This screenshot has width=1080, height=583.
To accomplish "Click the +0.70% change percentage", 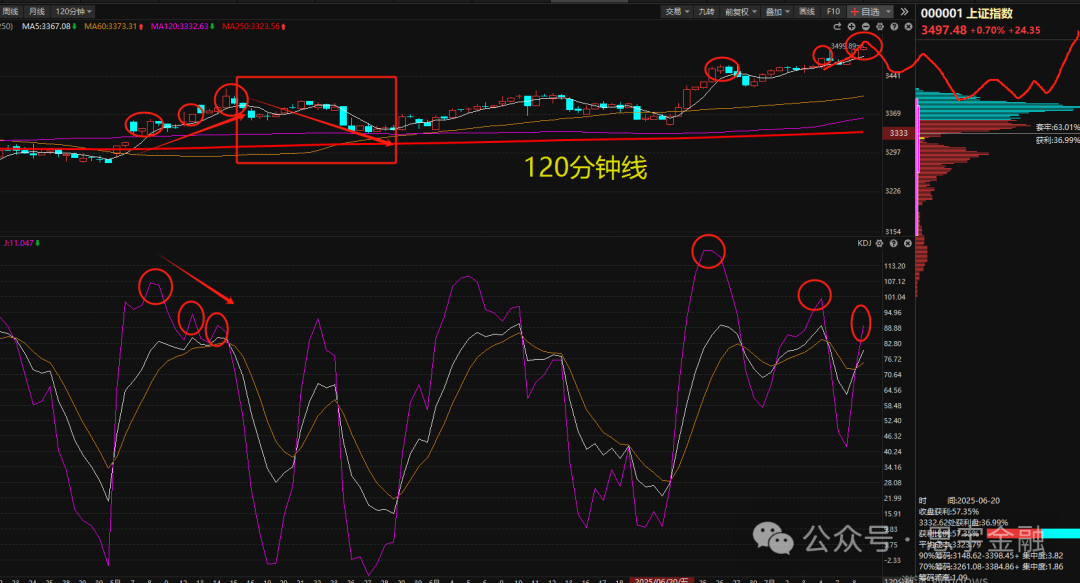I will 986,30.
